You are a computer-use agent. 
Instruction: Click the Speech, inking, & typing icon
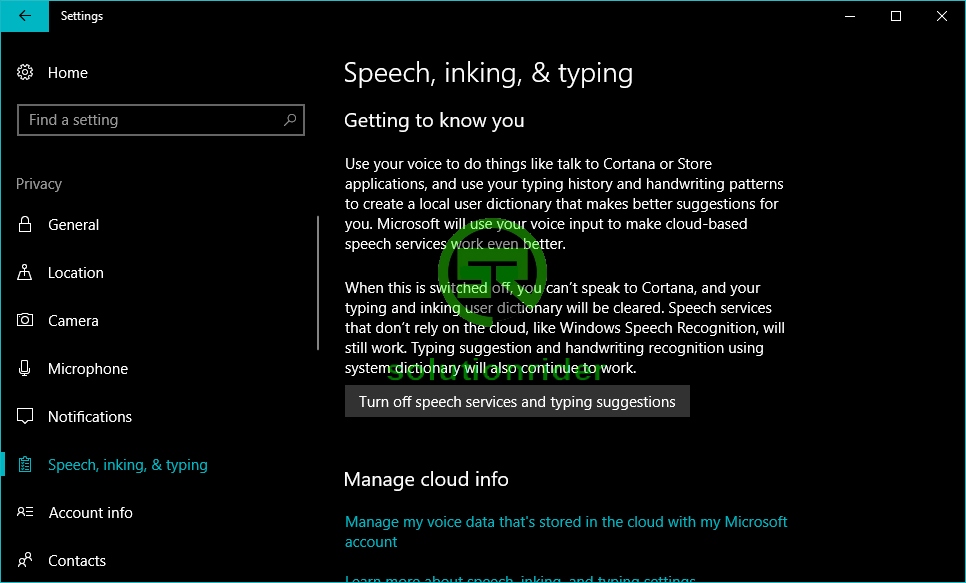(26, 465)
